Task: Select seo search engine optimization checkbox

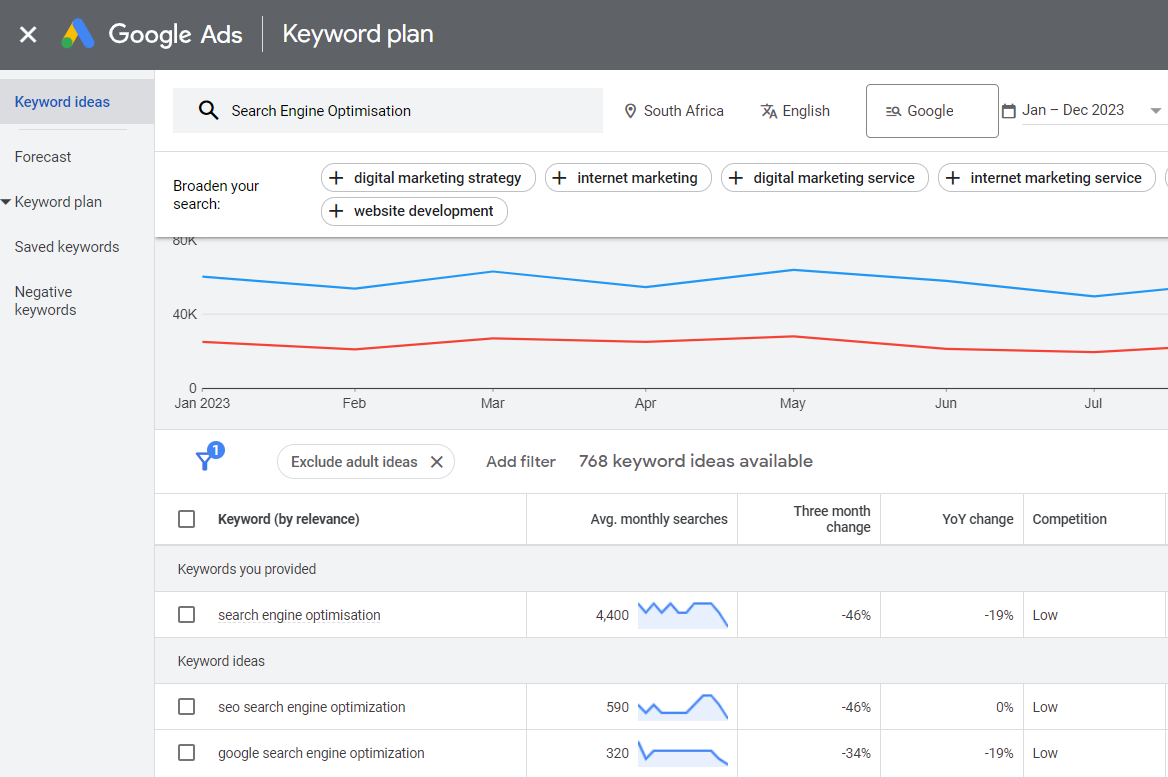Action: pyautogui.click(x=186, y=707)
